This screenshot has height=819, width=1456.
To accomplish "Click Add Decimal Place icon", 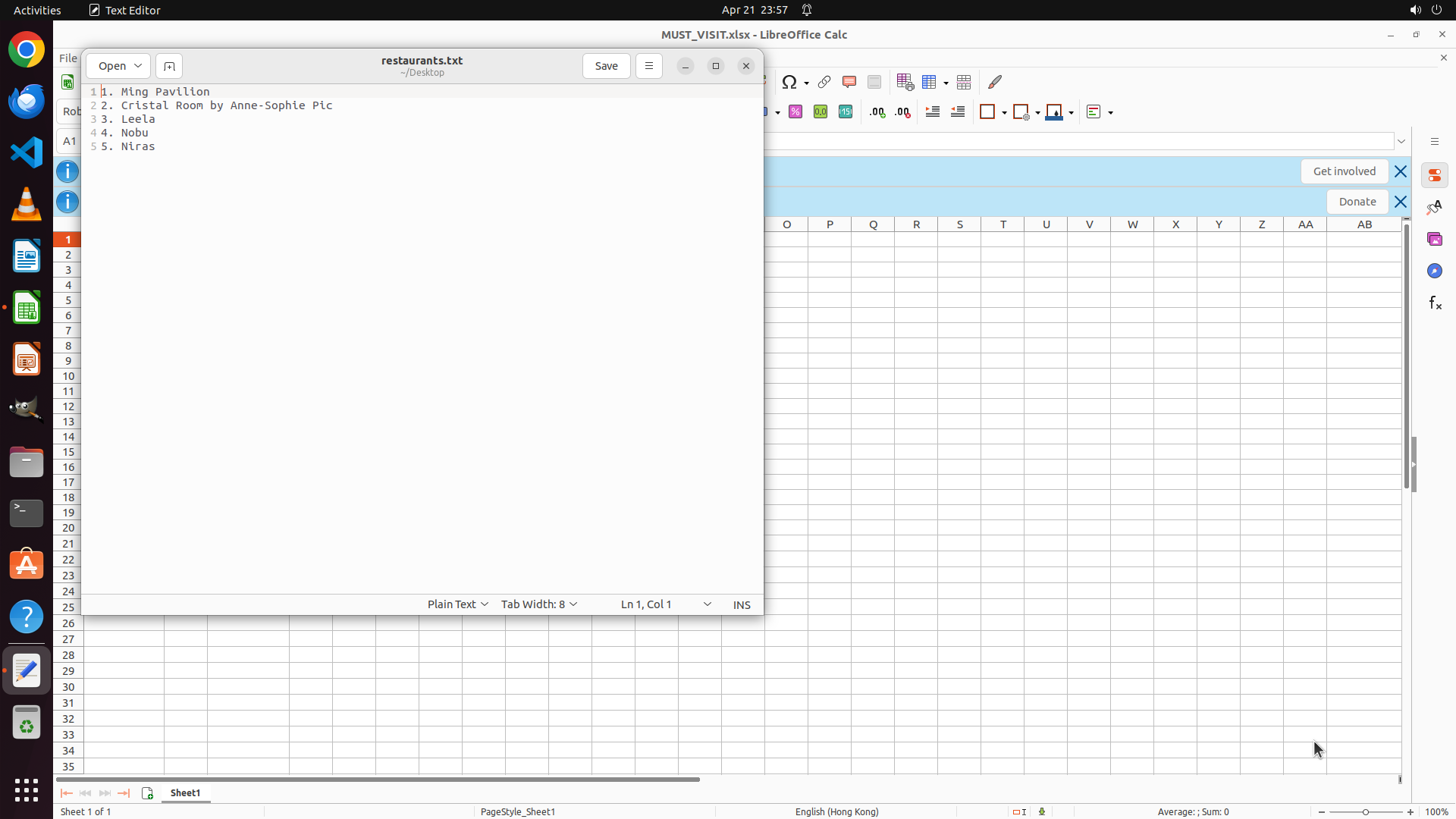I will (x=877, y=112).
